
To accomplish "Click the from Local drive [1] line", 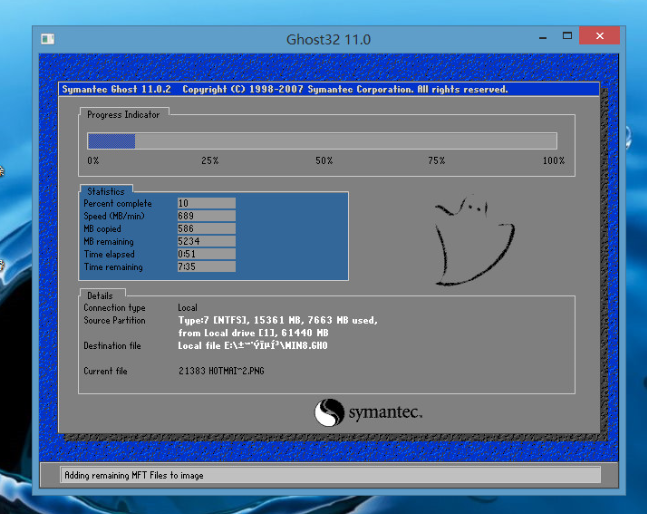I will (253, 333).
